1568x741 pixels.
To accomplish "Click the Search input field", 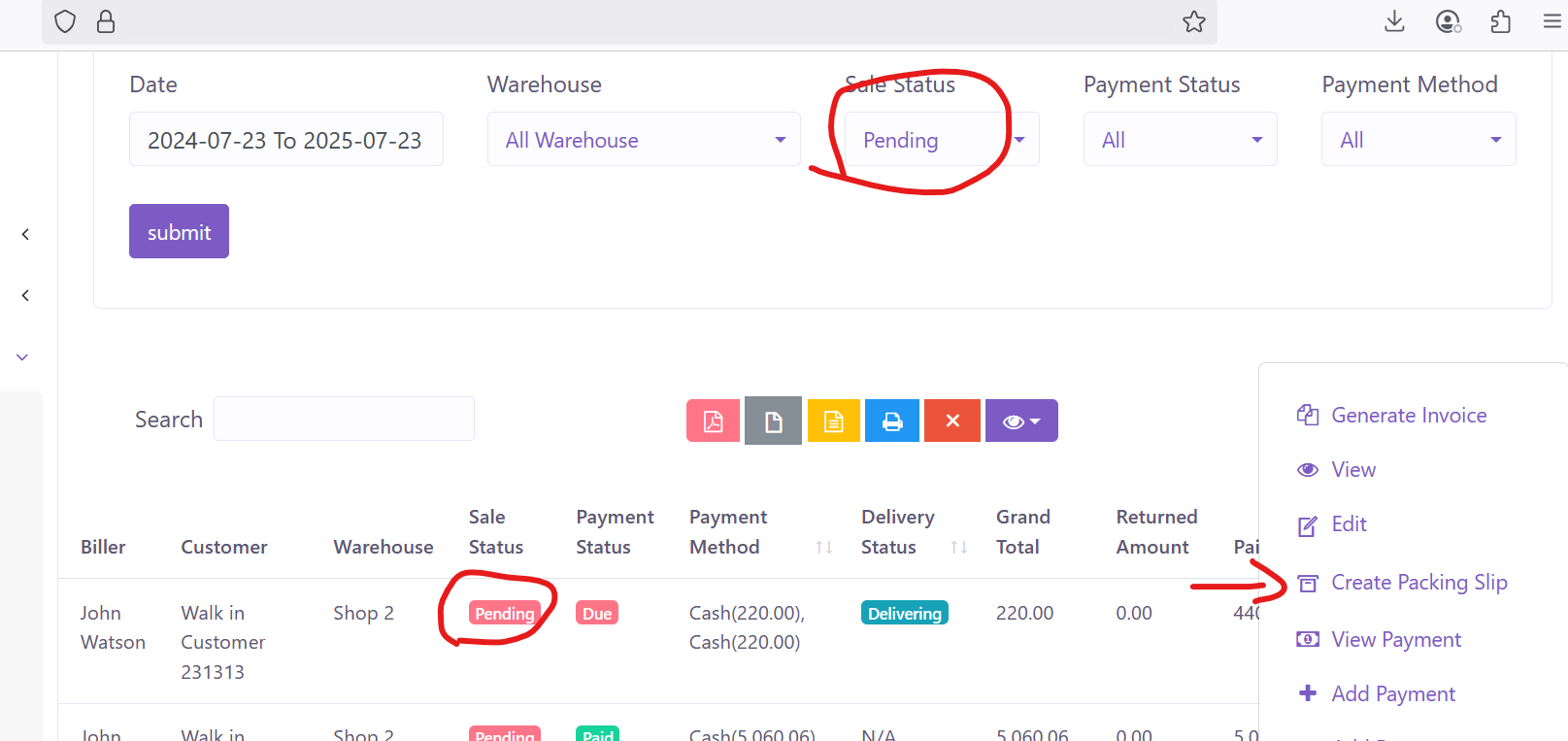I will [344, 420].
